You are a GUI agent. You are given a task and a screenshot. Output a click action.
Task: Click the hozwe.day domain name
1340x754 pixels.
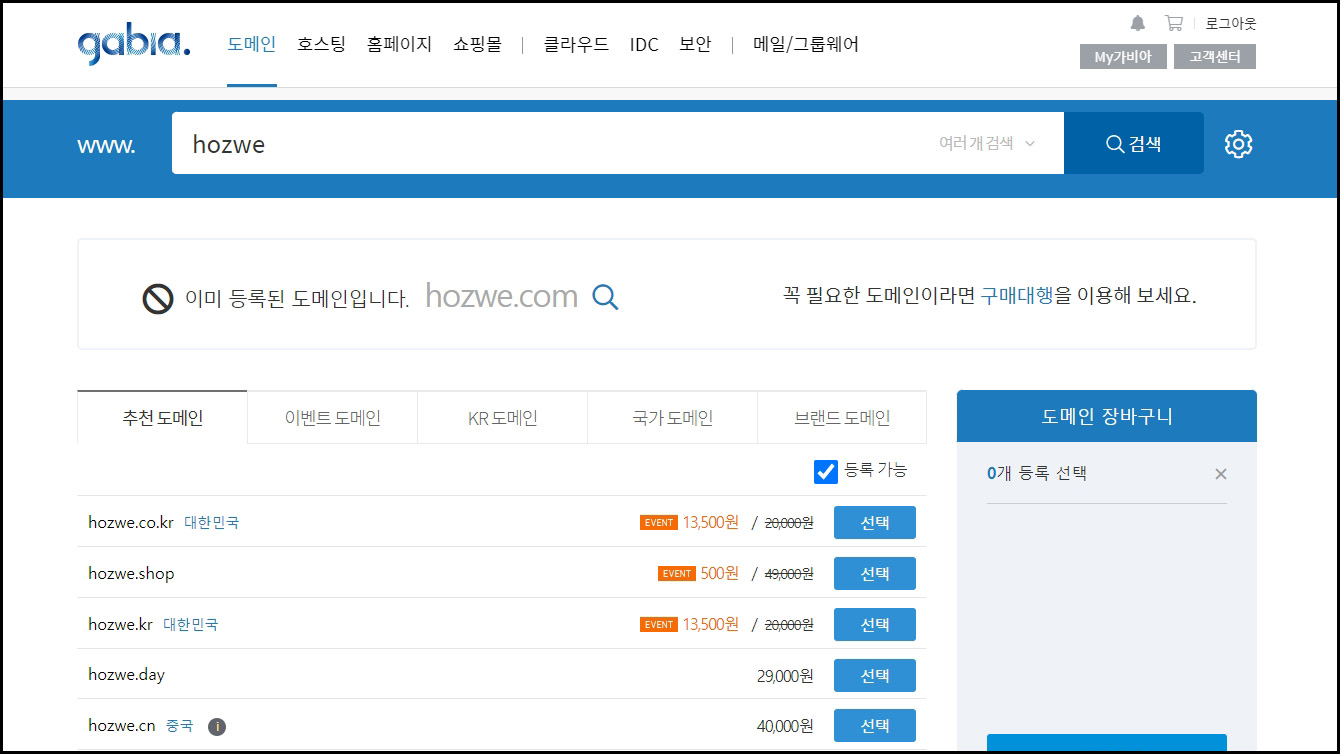point(126,675)
